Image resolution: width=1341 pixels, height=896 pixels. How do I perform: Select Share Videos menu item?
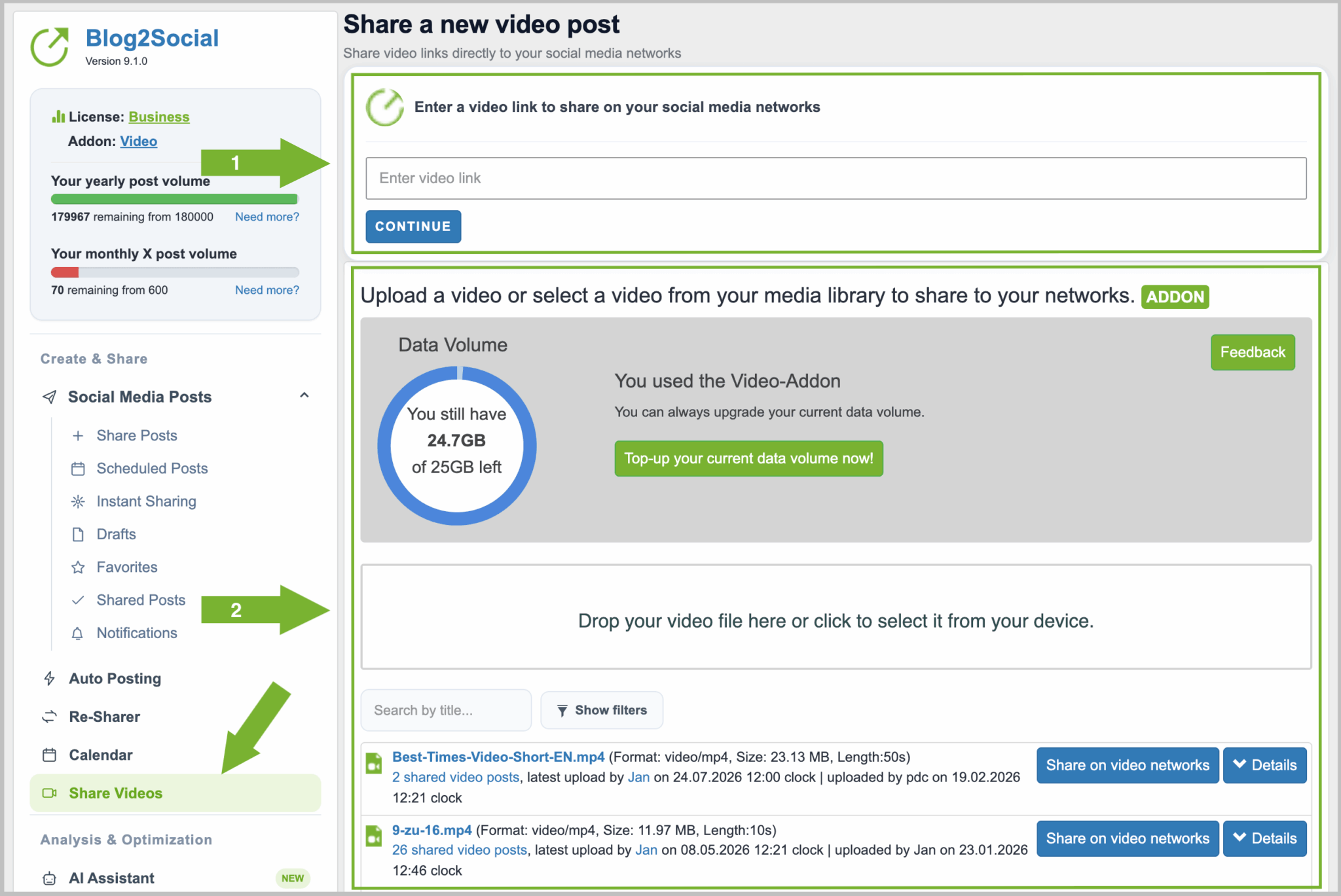pyautogui.click(x=175, y=793)
